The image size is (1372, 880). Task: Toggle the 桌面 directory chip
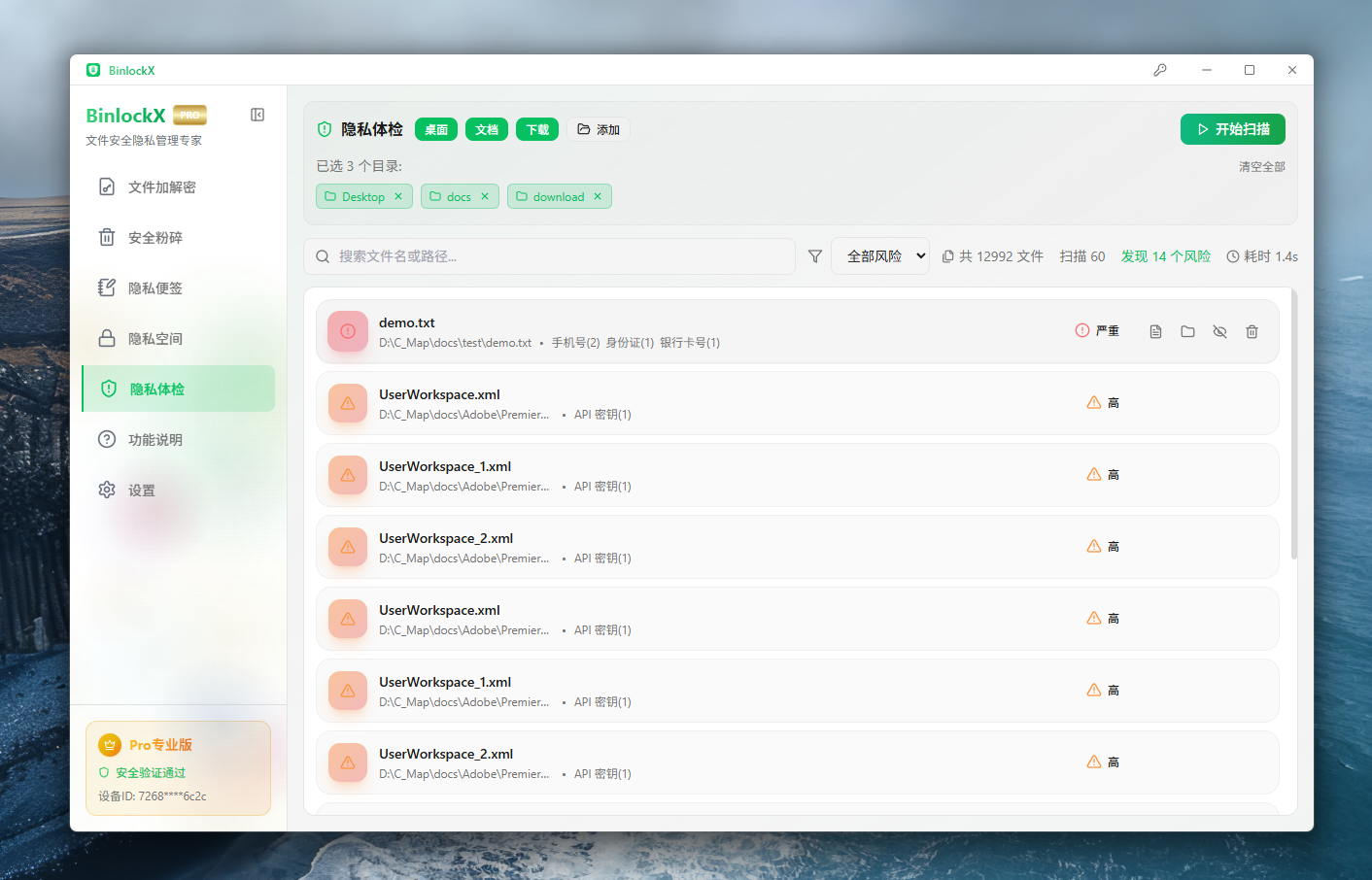pos(436,129)
